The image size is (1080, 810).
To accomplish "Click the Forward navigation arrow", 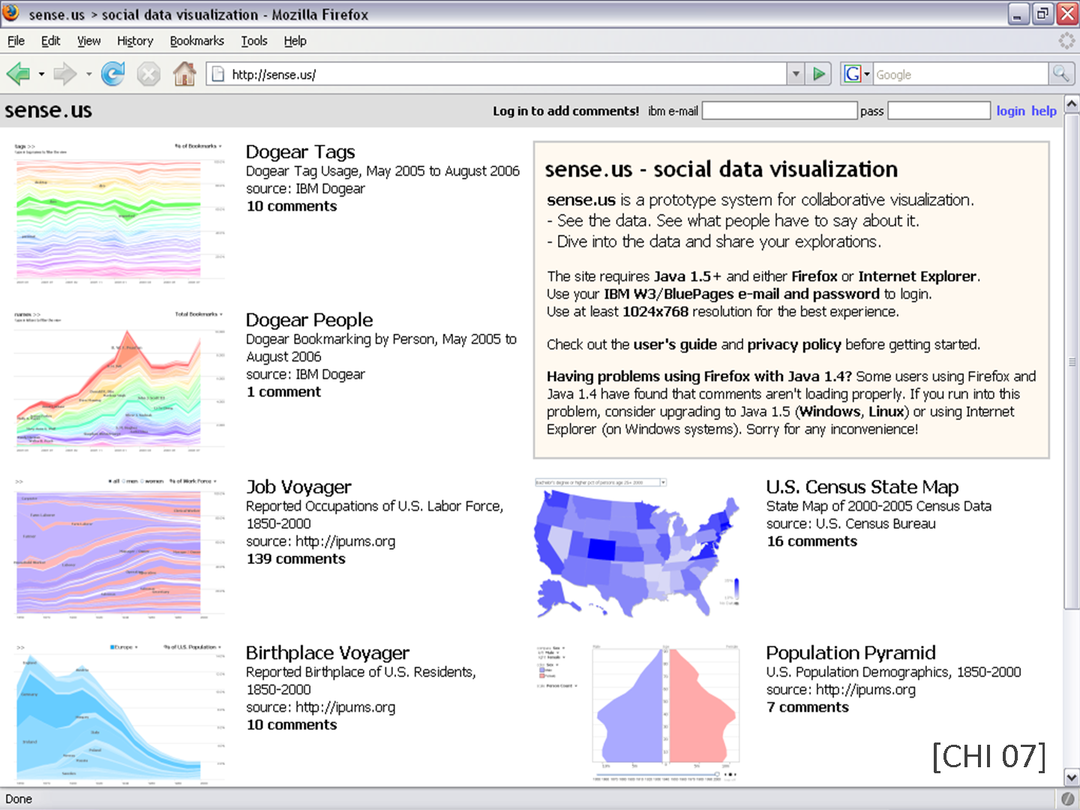I will 65,74.
